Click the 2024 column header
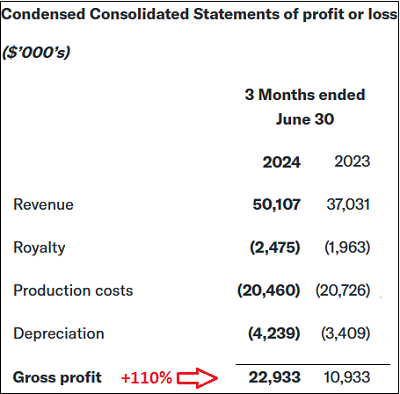 [x=282, y=162]
